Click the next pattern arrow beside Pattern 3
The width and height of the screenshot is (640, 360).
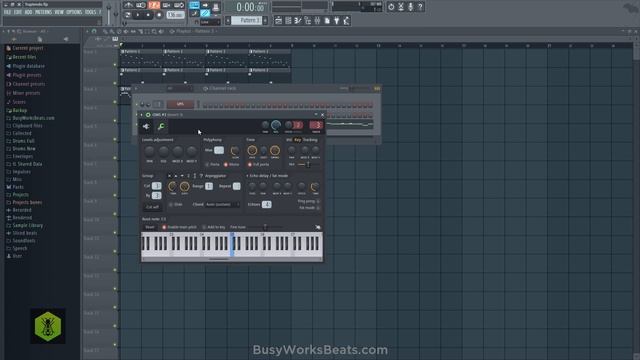click(x=265, y=20)
